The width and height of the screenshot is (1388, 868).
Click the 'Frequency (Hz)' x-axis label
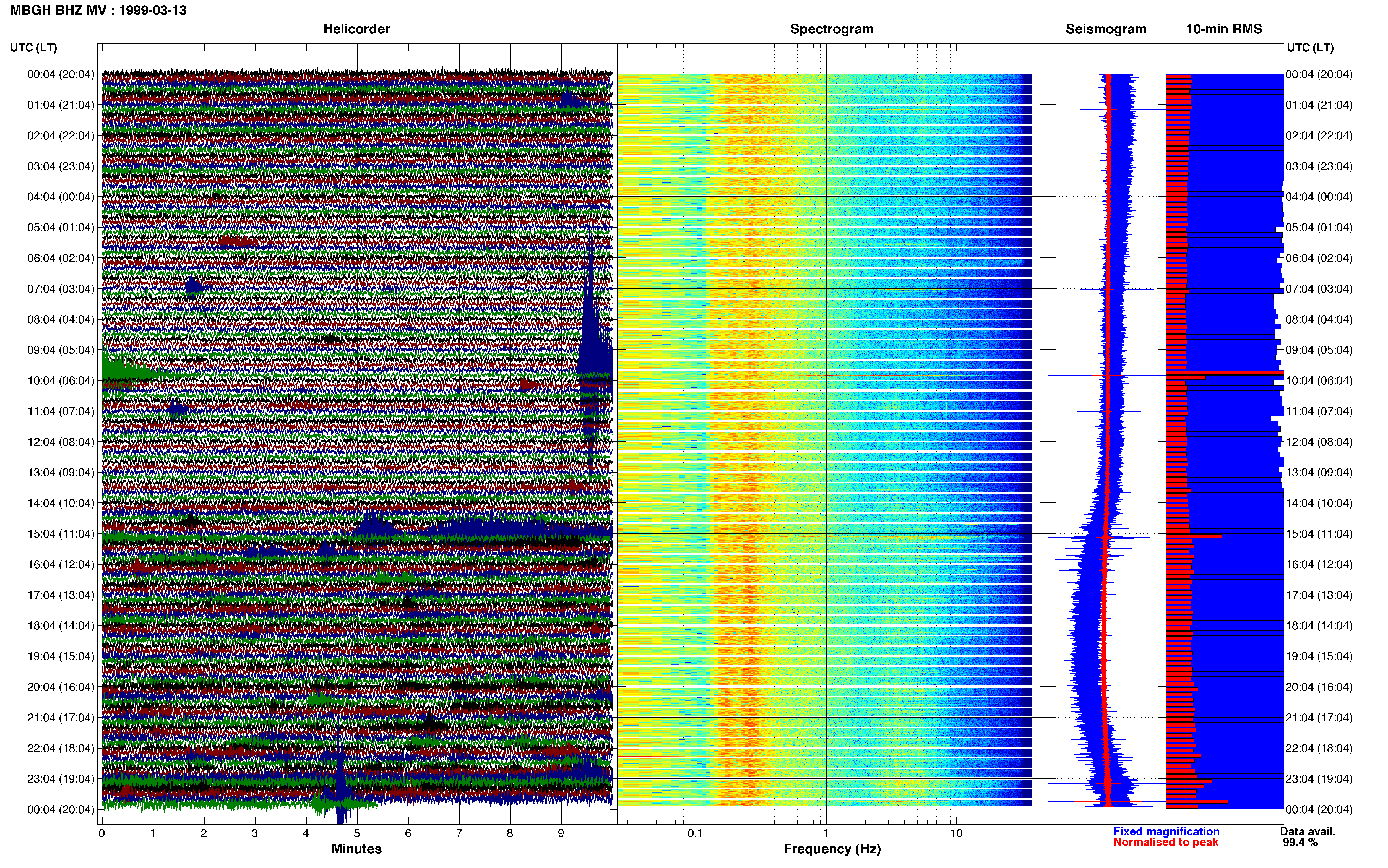click(832, 849)
